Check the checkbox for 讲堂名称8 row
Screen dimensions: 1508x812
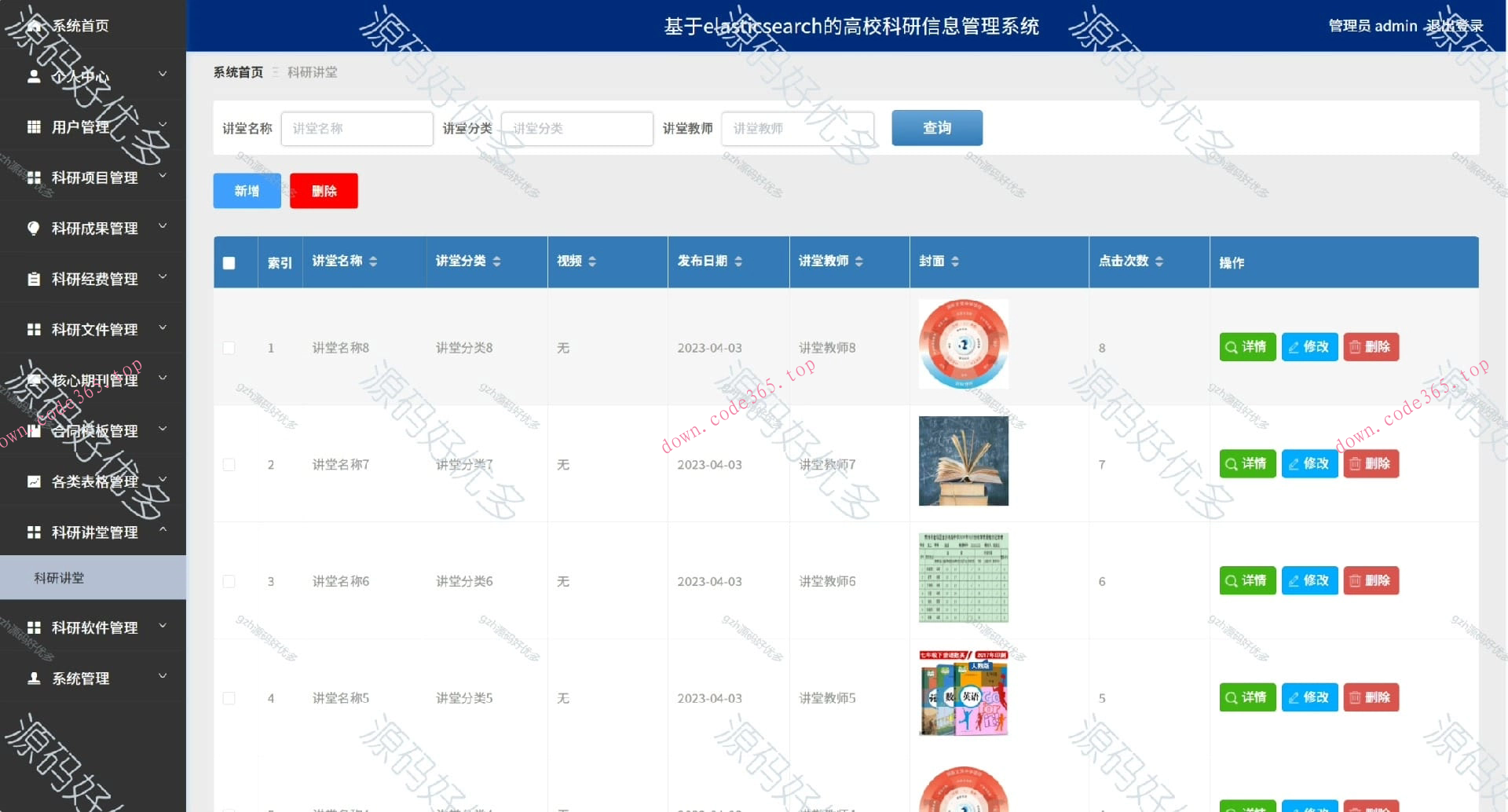click(x=229, y=347)
